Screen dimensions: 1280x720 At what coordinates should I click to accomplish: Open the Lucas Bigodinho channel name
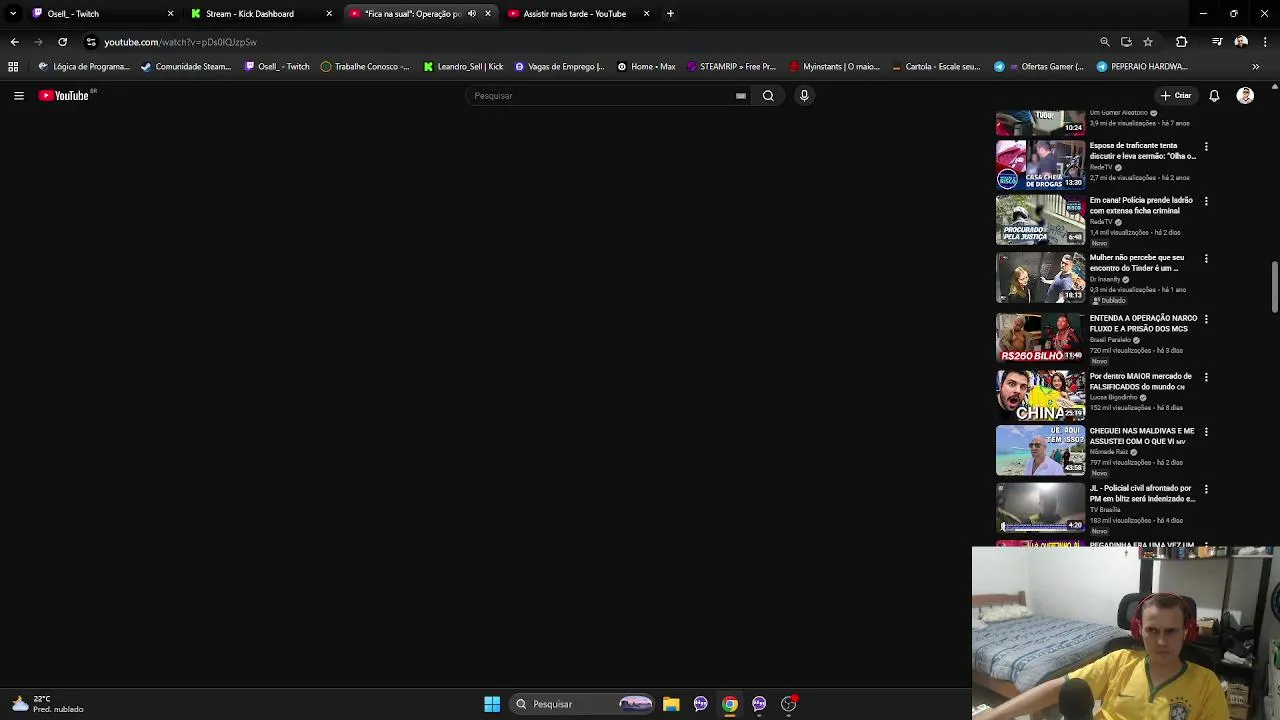pyautogui.click(x=1113, y=398)
